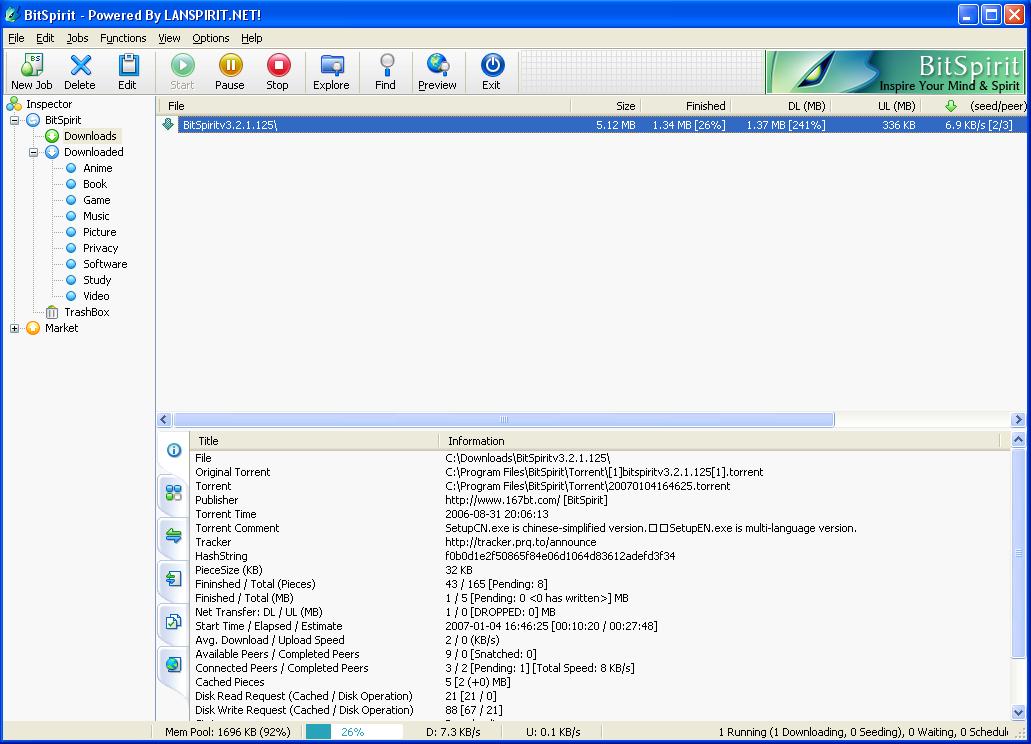Click the job list horizontal scrollbar thumb
Screen dimensions: 1031x744
pos(504,420)
